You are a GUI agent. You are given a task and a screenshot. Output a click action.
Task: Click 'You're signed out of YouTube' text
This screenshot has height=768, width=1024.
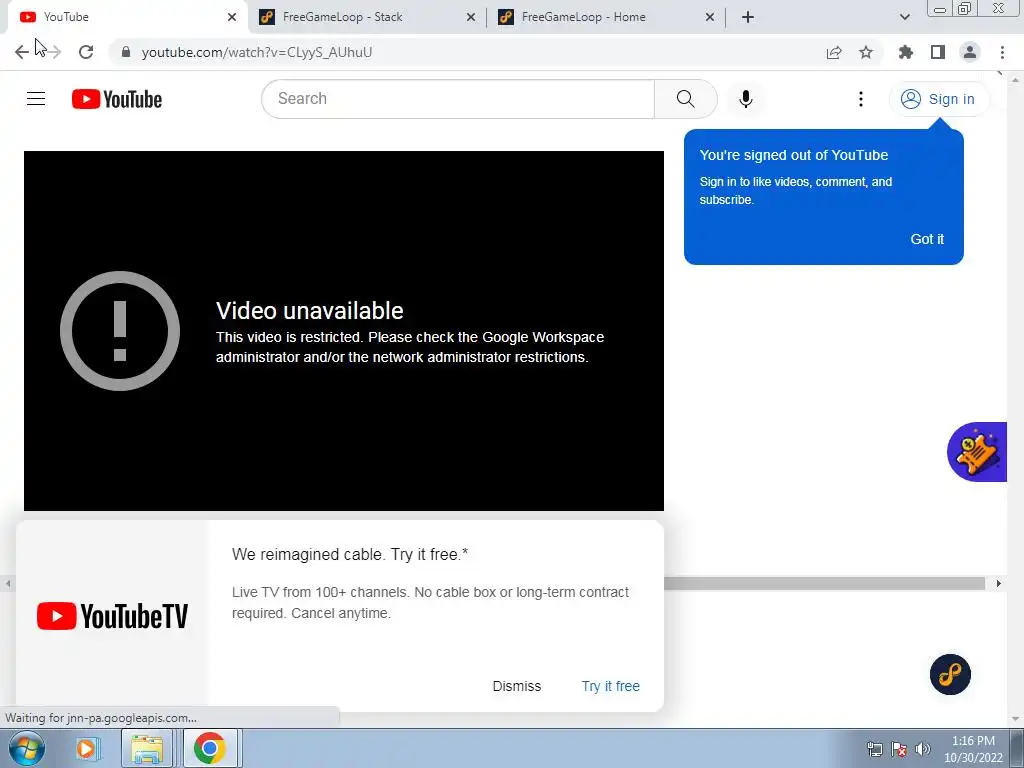pos(793,155)
